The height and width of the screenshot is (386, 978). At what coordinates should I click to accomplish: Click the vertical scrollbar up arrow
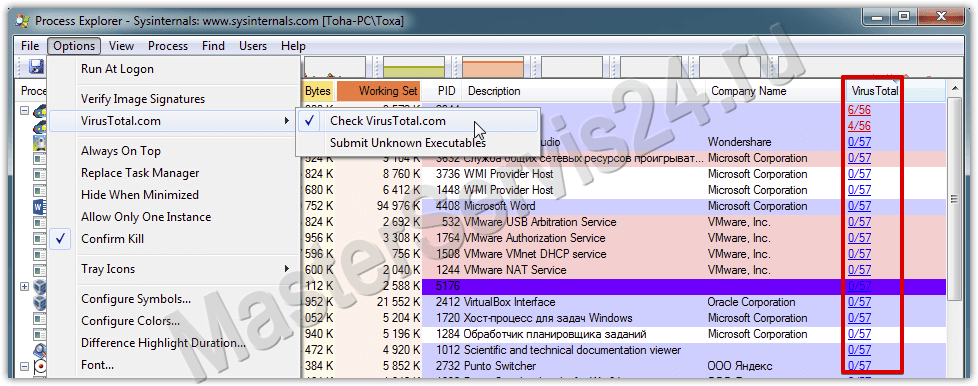point(954,88)
